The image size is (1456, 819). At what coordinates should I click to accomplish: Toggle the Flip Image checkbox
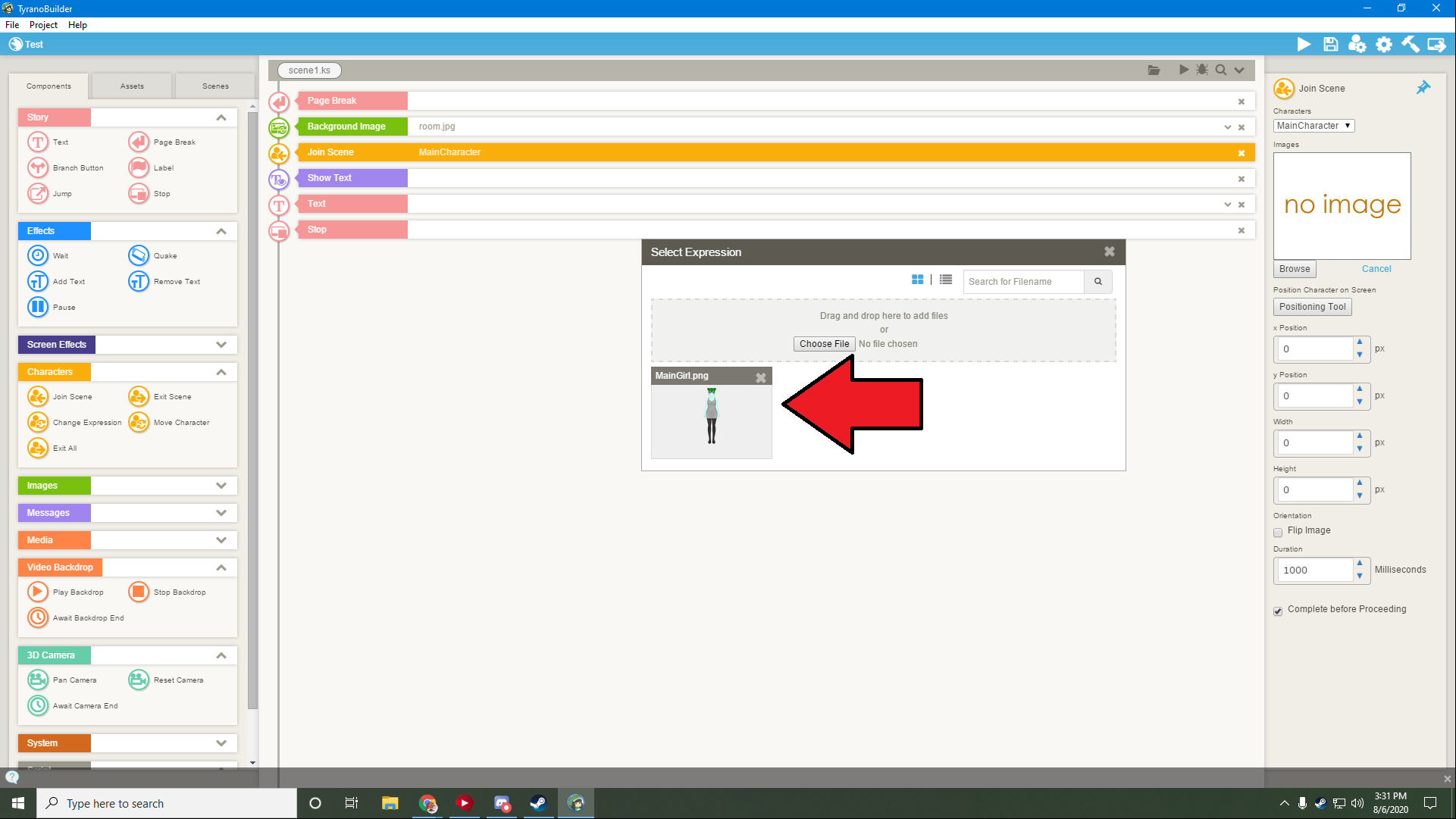1278,532
